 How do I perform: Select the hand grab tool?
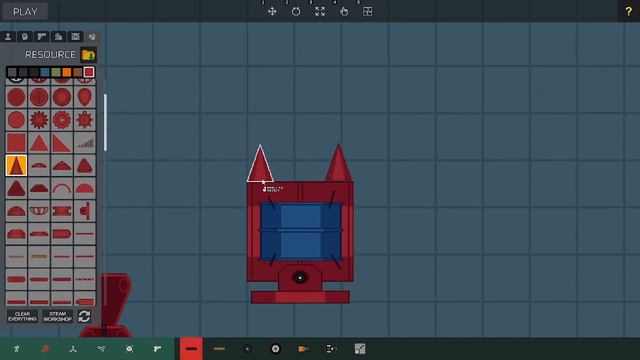(344, 11)
